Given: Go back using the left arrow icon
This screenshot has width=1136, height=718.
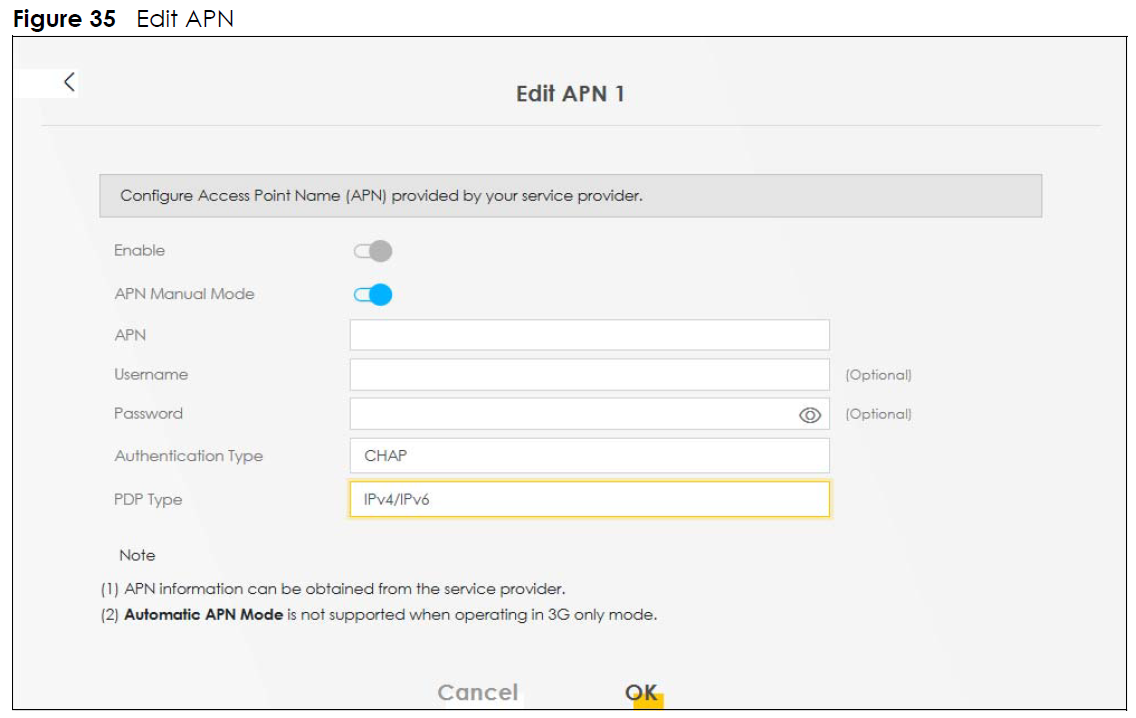Looking at the screenshot, I should pos(69,83).
